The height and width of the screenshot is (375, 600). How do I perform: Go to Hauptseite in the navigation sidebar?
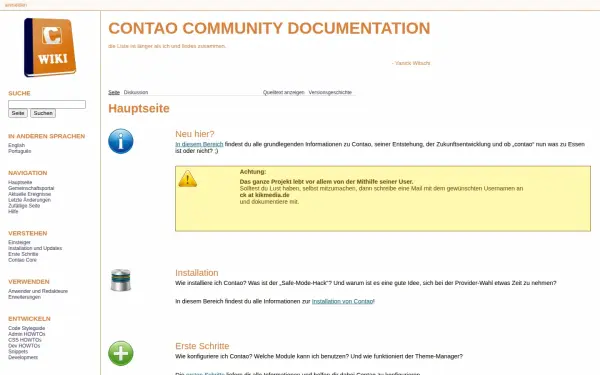20,183
